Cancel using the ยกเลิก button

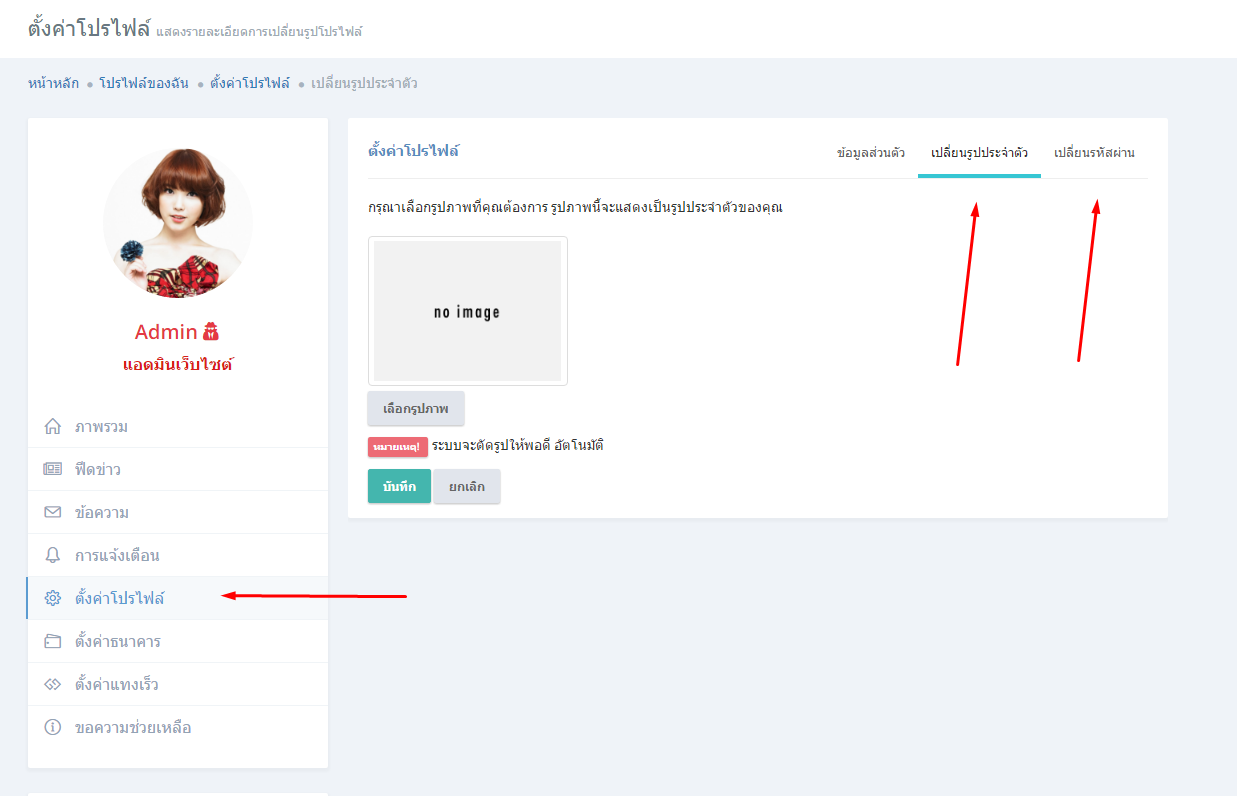coord(467,486)
